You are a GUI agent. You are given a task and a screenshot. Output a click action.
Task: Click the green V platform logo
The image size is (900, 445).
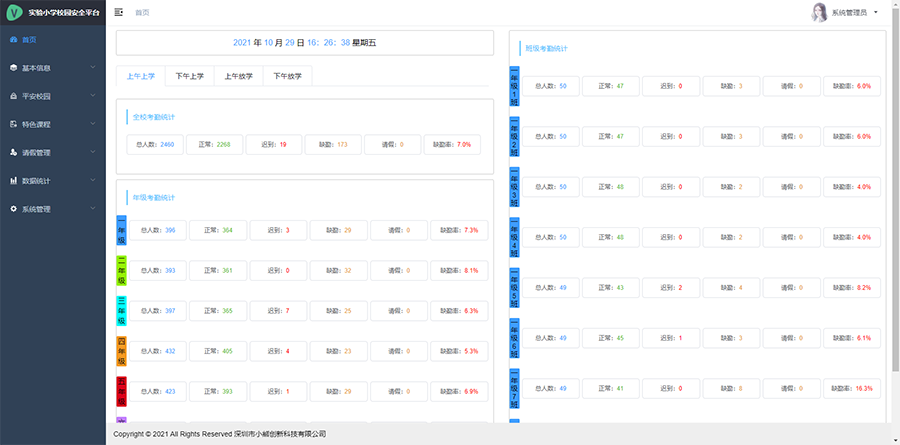[x=14, y=12]
